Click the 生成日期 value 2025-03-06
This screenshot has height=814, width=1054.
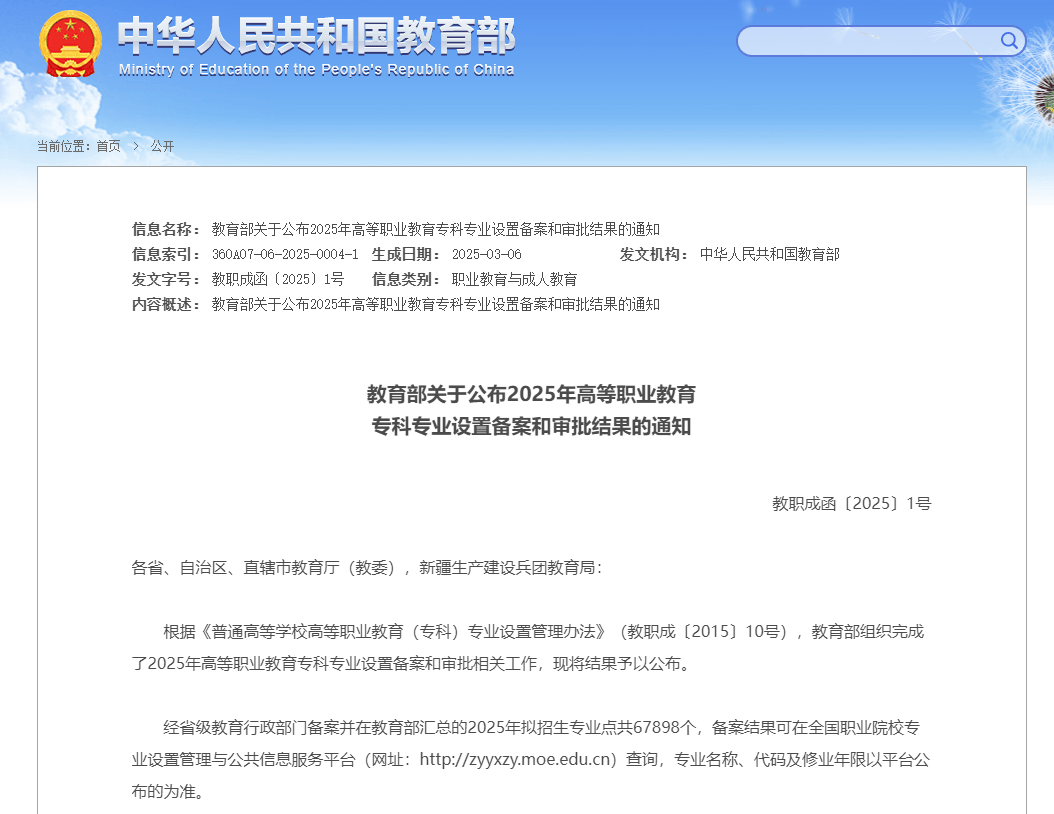(486, 254)
